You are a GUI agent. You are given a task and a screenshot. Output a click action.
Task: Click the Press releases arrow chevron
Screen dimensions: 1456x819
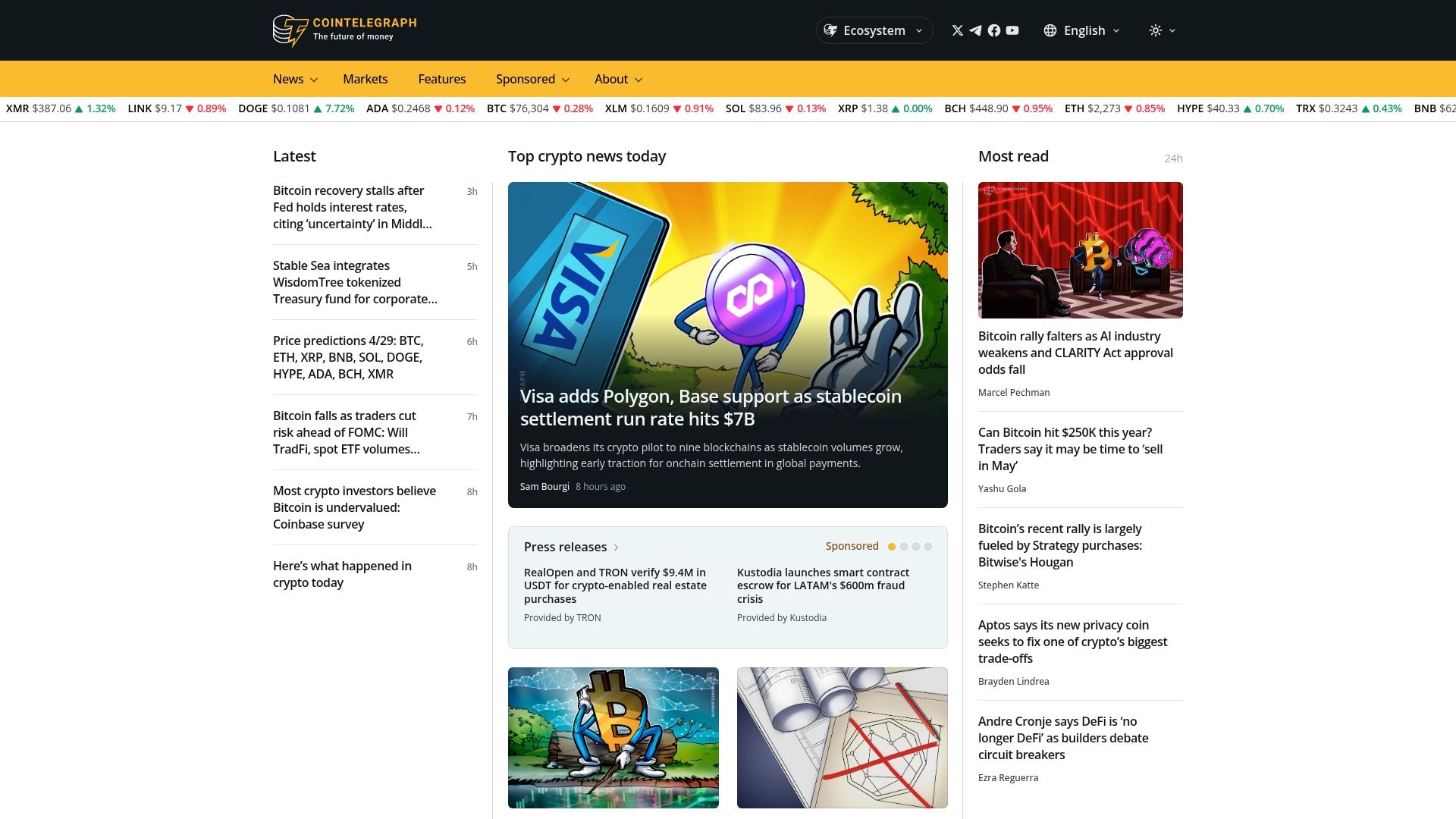pos(616,548)
